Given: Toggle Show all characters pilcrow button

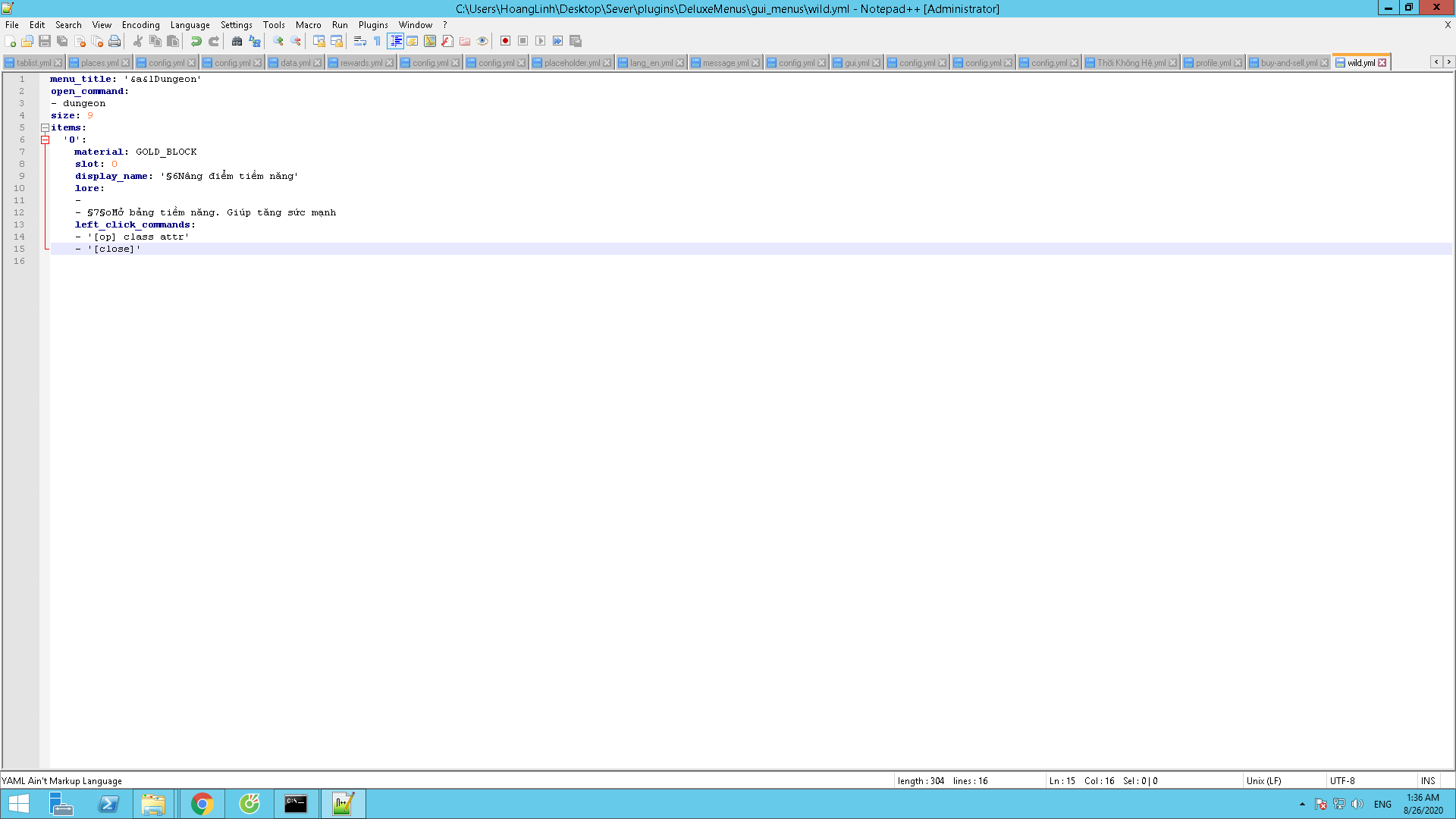Looking at the screenshot, I should [x=377, y=41].
